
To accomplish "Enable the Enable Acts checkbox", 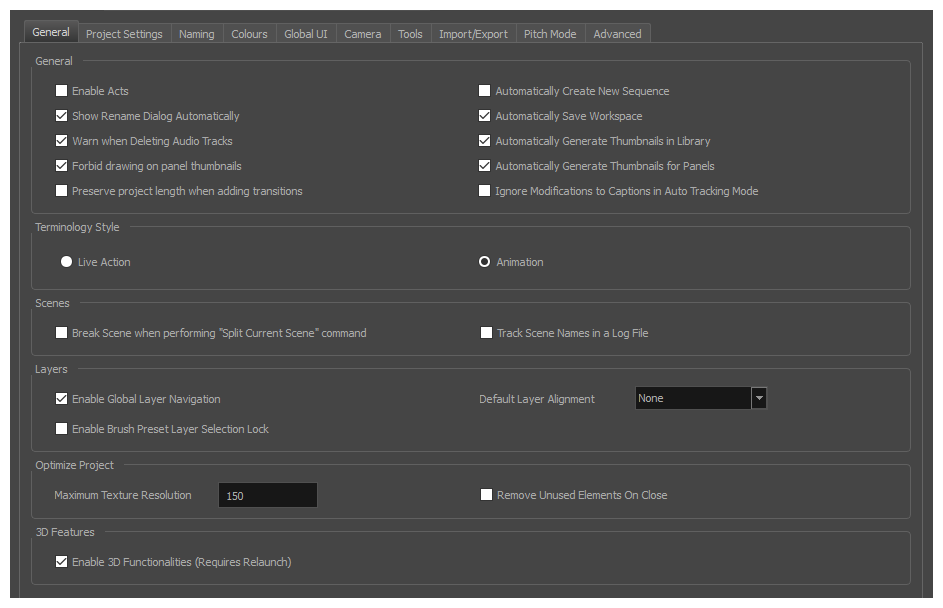I will tap(61, 91).
